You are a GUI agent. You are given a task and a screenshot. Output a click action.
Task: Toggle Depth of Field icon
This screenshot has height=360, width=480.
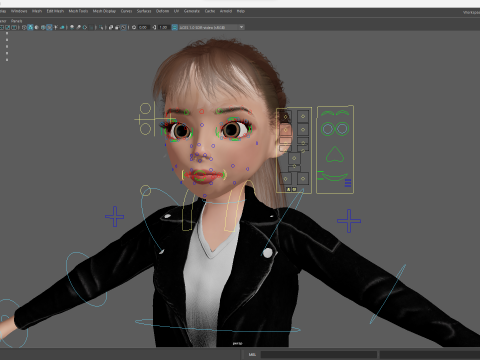tap(91, 27)
